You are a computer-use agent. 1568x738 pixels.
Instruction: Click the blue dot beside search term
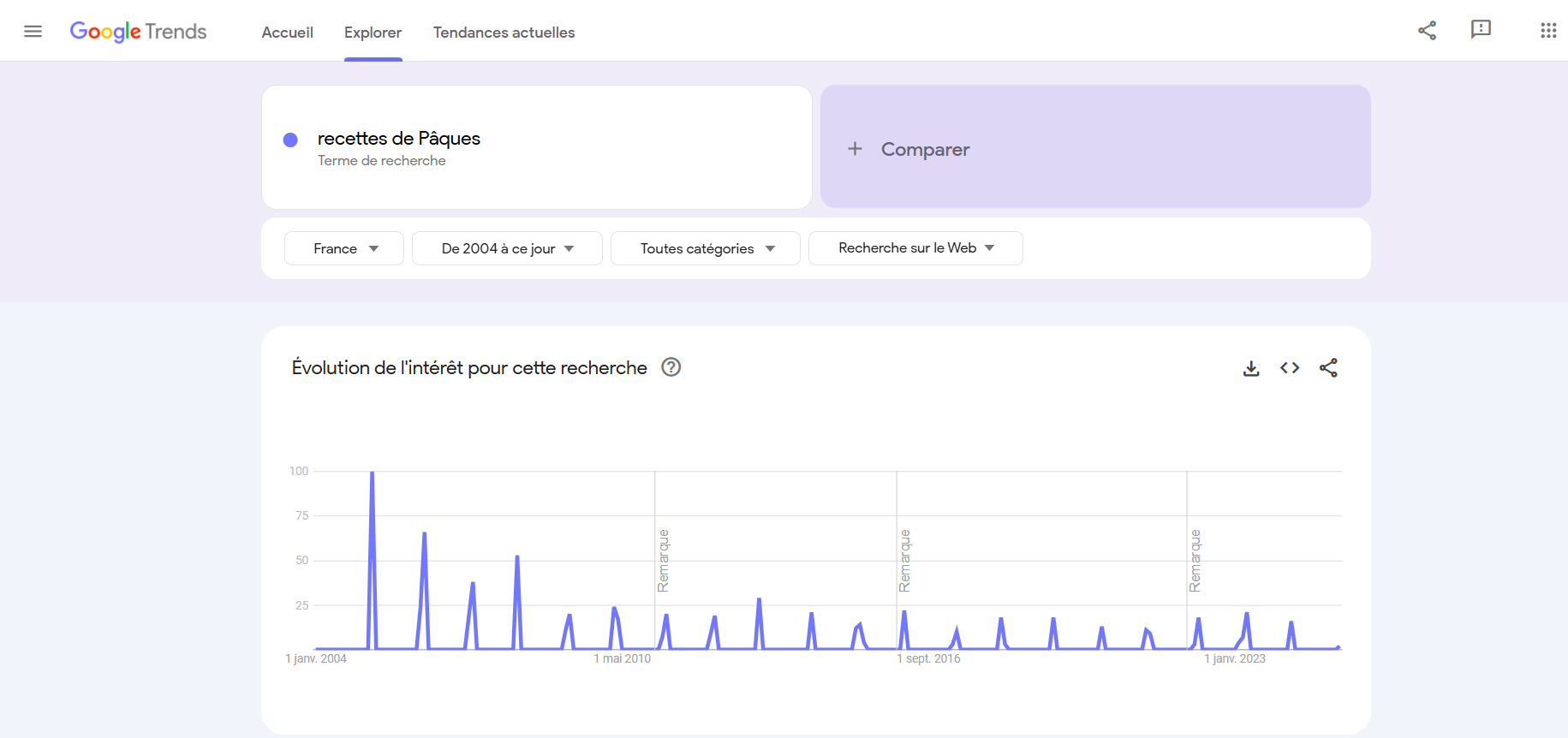pos(290,140)
